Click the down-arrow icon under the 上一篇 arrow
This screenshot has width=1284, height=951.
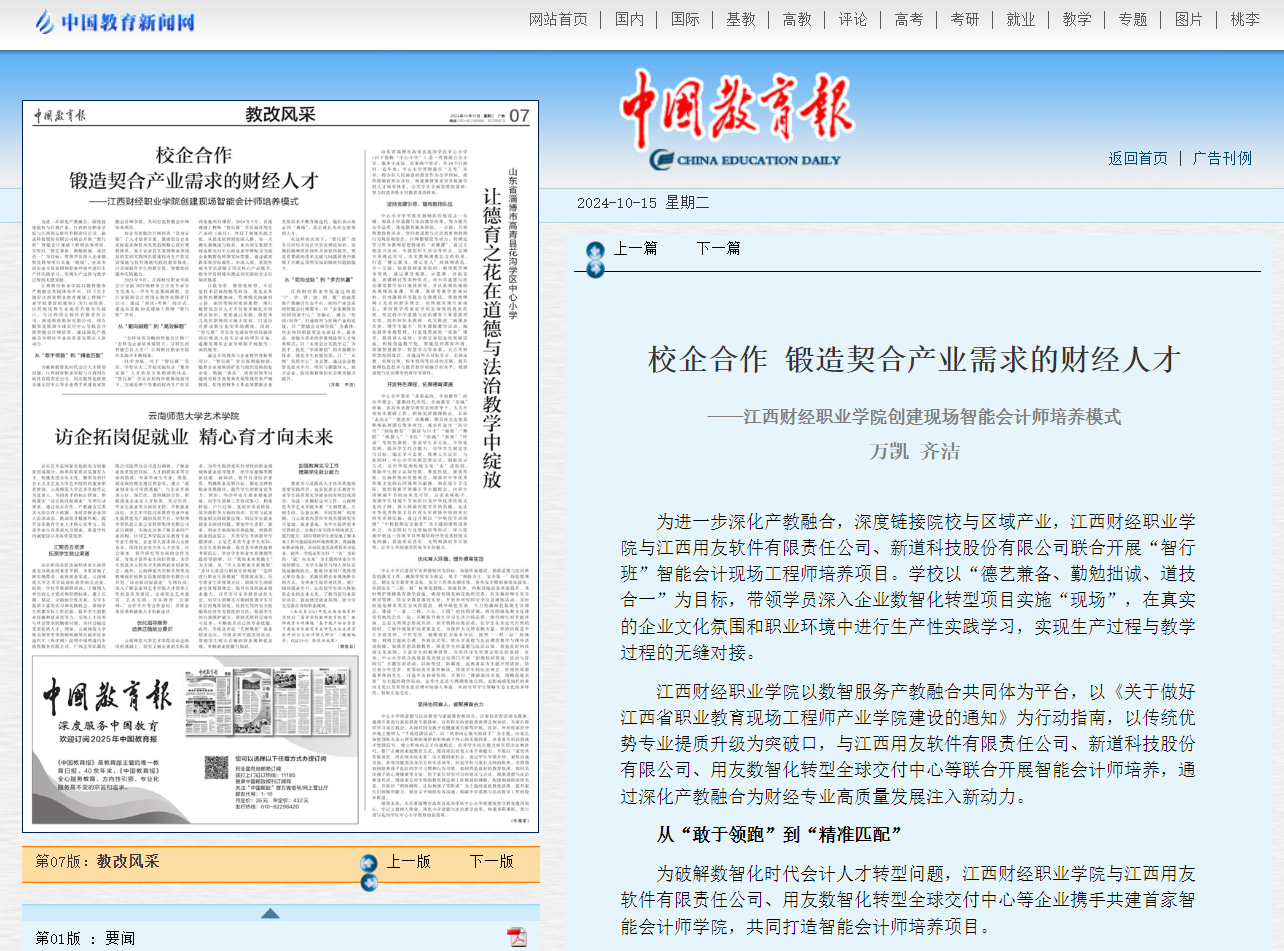coord(595,268)
